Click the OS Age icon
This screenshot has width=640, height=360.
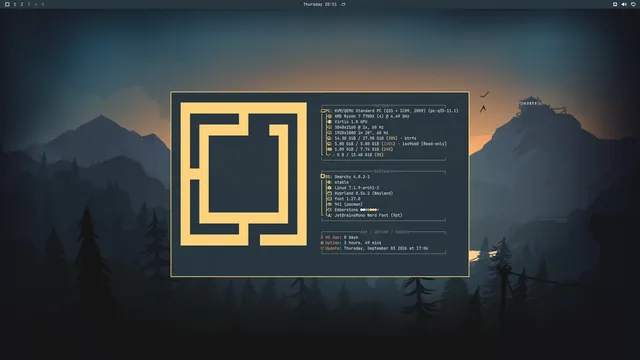coord(322,237)
